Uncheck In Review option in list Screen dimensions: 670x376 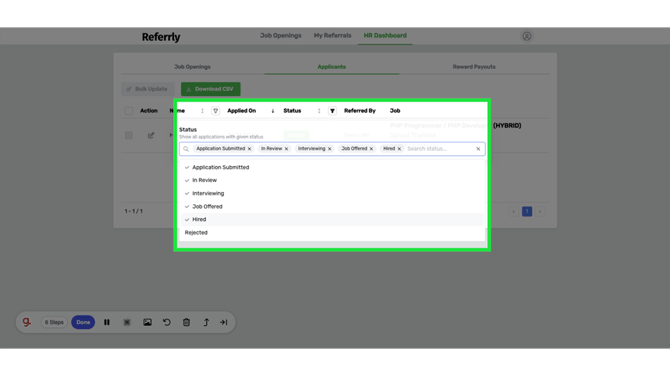[x=332, y=180]
